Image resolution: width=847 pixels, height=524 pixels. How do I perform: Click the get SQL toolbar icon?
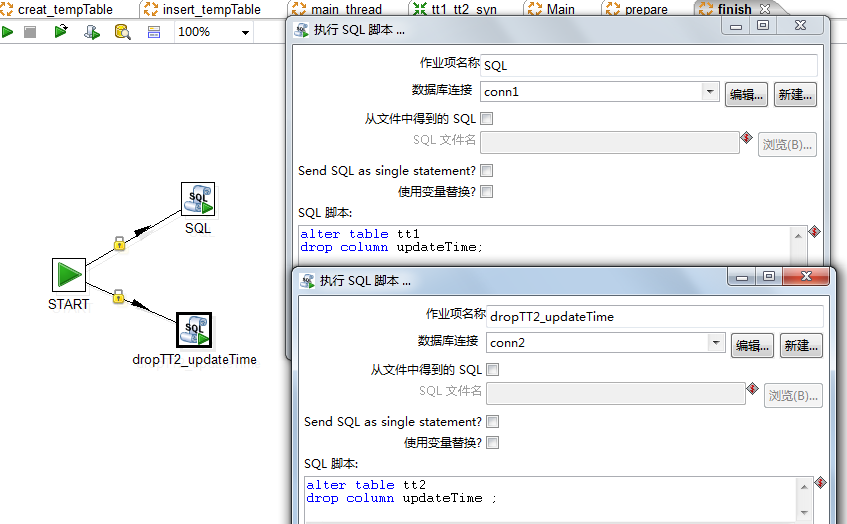pos(92,32)
